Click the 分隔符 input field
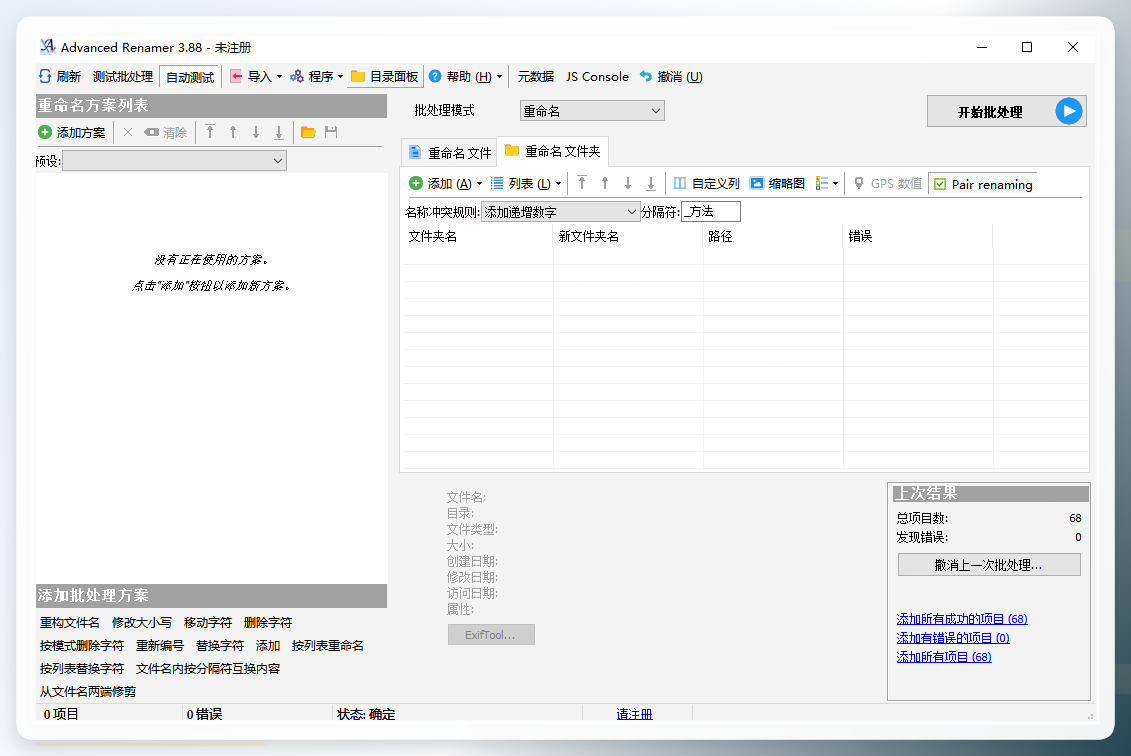The width and height of the screenshot is (1131, 756). pos(710,211)
